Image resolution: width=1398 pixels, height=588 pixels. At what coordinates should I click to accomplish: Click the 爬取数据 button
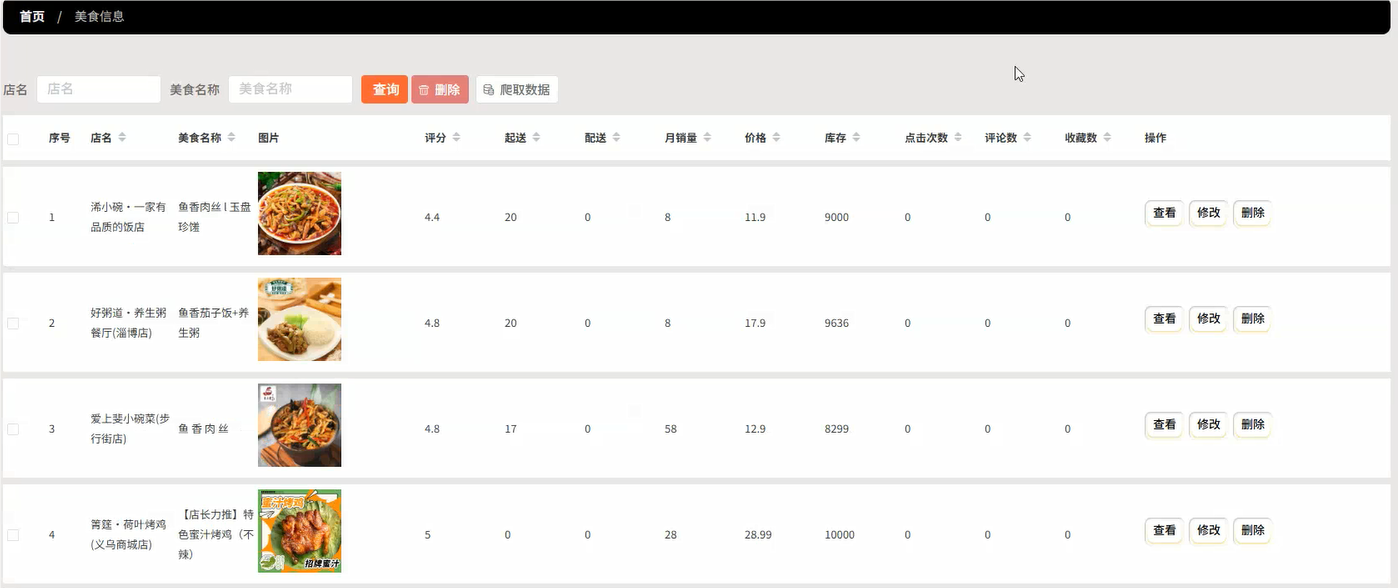[x=517, y=89]
